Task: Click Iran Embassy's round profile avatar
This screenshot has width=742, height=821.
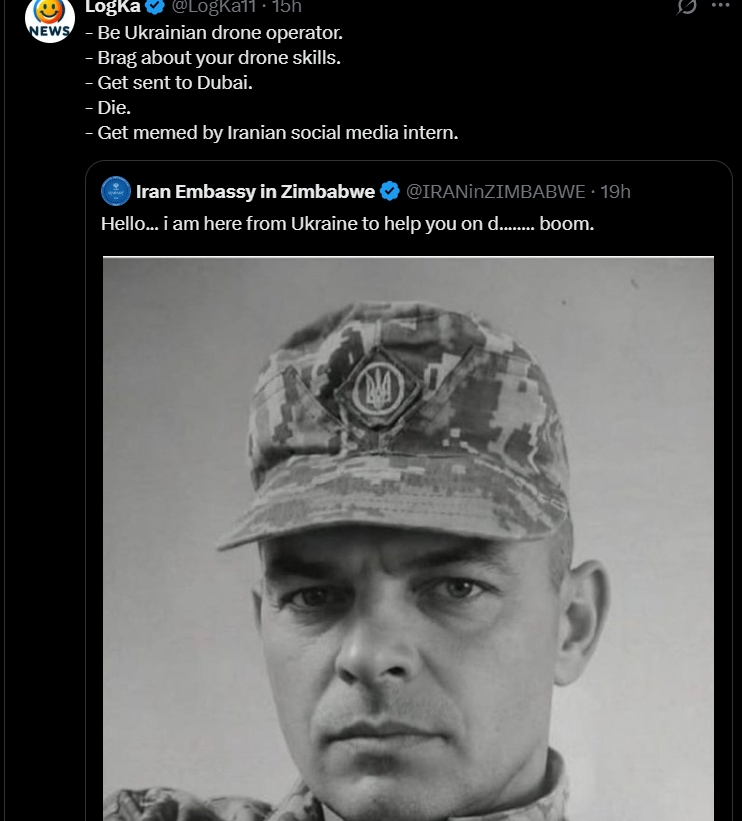Action: pyautogui.click(x=116, y=191)
